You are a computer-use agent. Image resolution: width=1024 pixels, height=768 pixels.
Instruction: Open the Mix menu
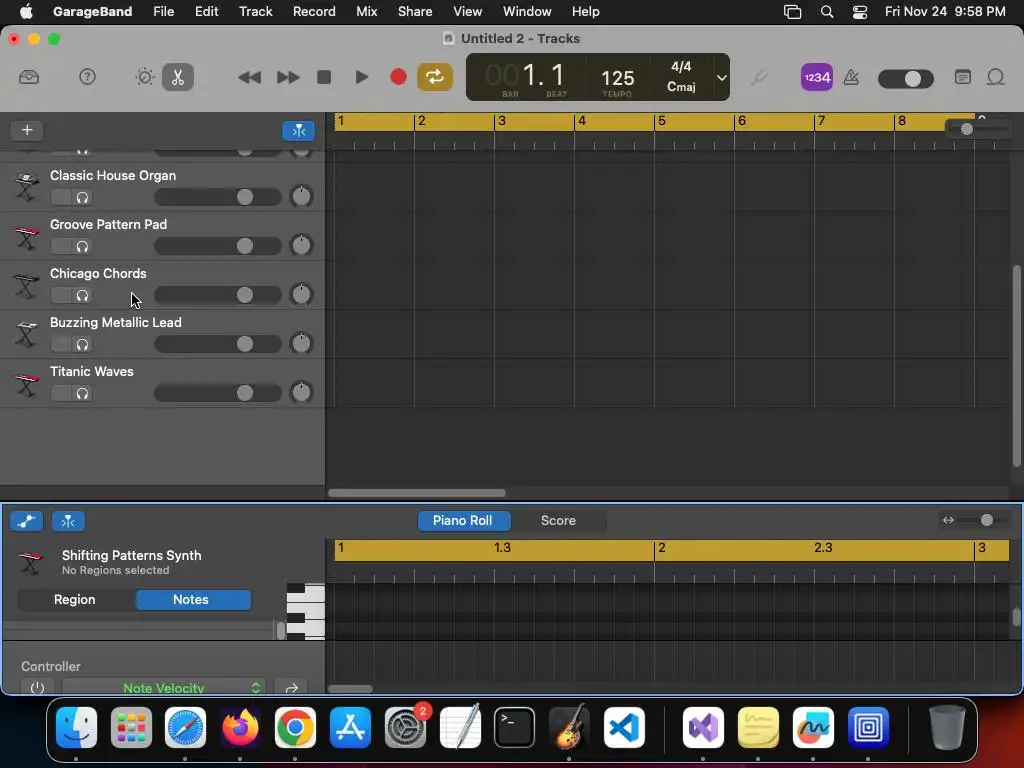click(x=366, y=11)
